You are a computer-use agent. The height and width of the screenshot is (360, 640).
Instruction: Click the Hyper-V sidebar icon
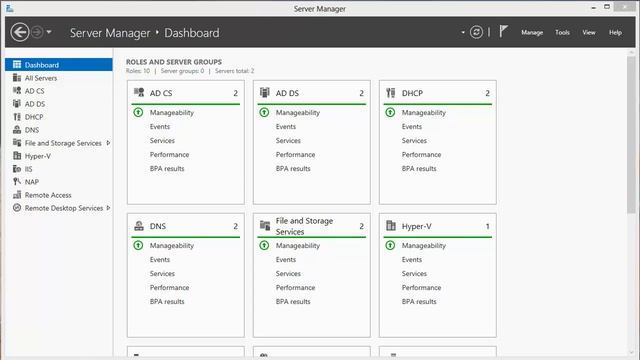(x=17, y=156)
